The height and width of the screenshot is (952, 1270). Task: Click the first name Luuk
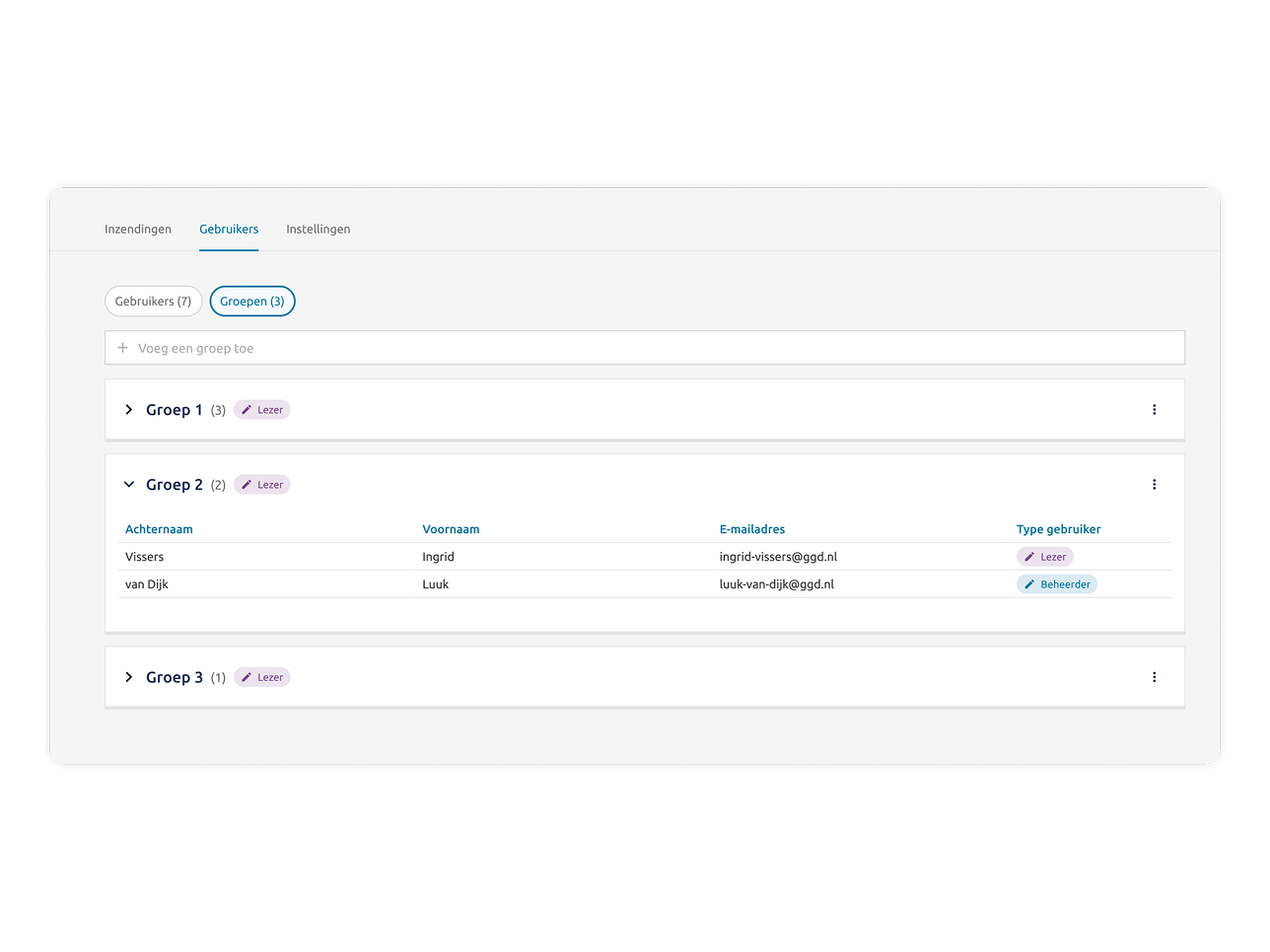coord(436,584)
